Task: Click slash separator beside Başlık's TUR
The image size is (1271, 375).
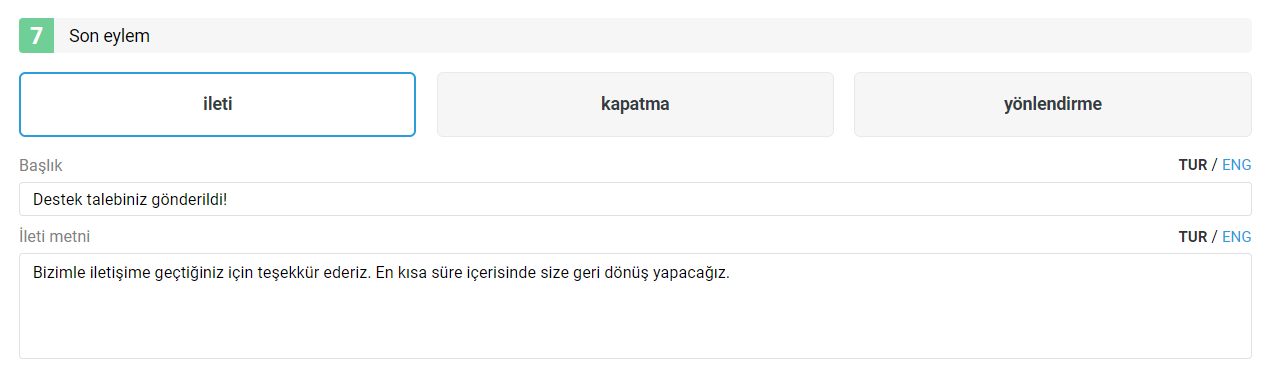Action: 1214,165
